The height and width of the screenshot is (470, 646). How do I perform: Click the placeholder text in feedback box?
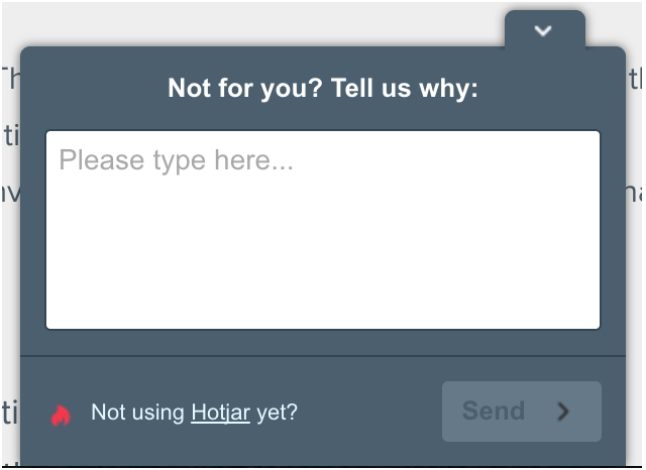pyautogui.click(x=176, y=160)
